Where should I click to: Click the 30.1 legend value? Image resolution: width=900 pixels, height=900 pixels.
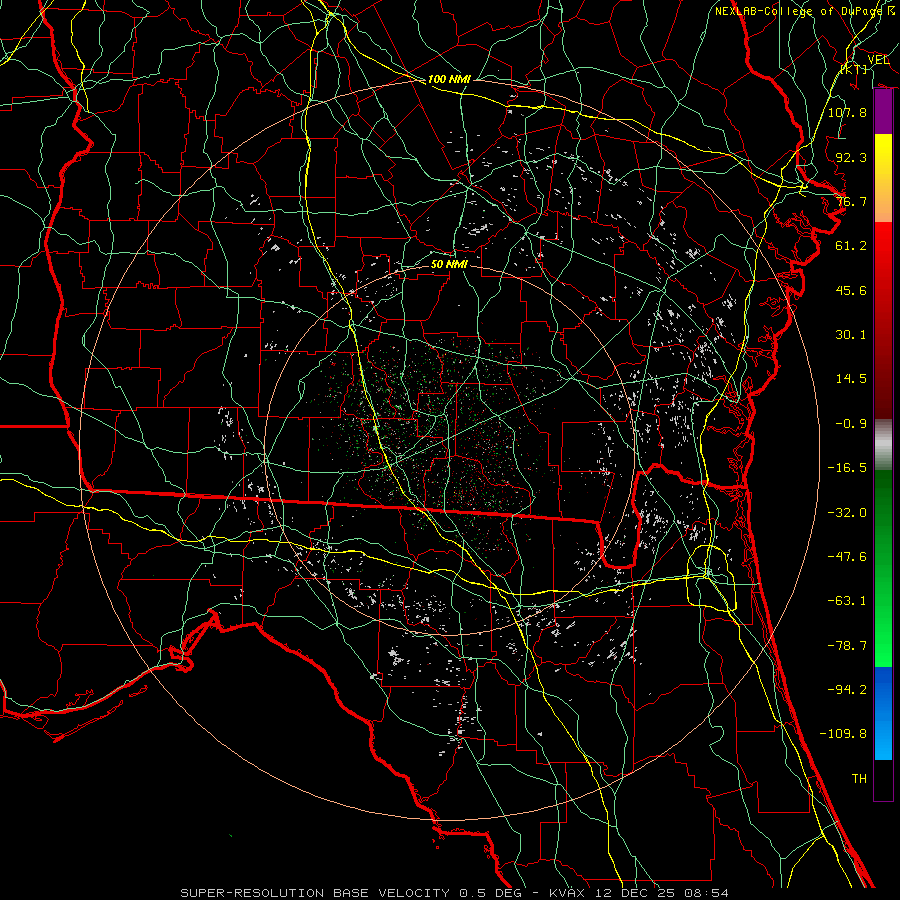851,335
